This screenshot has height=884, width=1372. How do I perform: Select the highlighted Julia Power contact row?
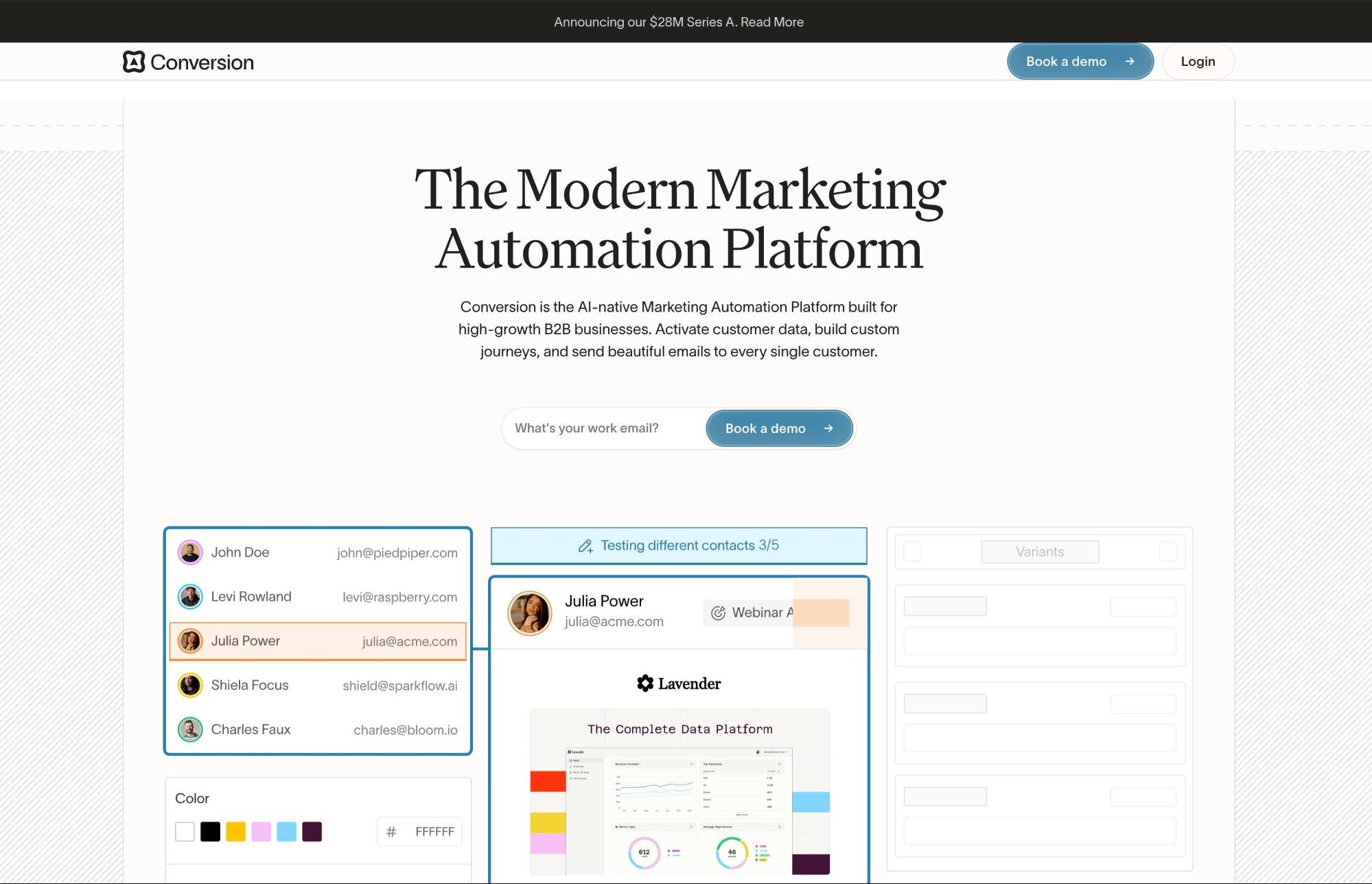(x=317, y=641)
